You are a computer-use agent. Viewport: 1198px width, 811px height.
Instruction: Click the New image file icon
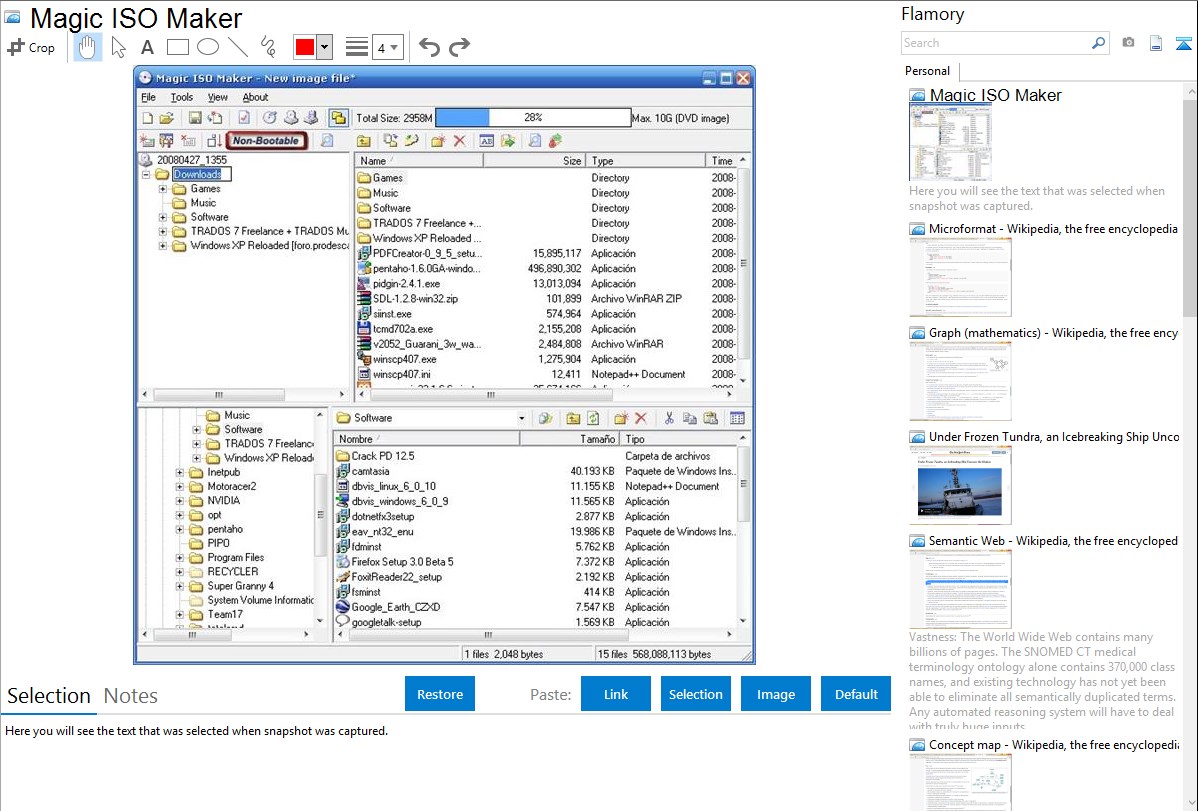point(147,118)
